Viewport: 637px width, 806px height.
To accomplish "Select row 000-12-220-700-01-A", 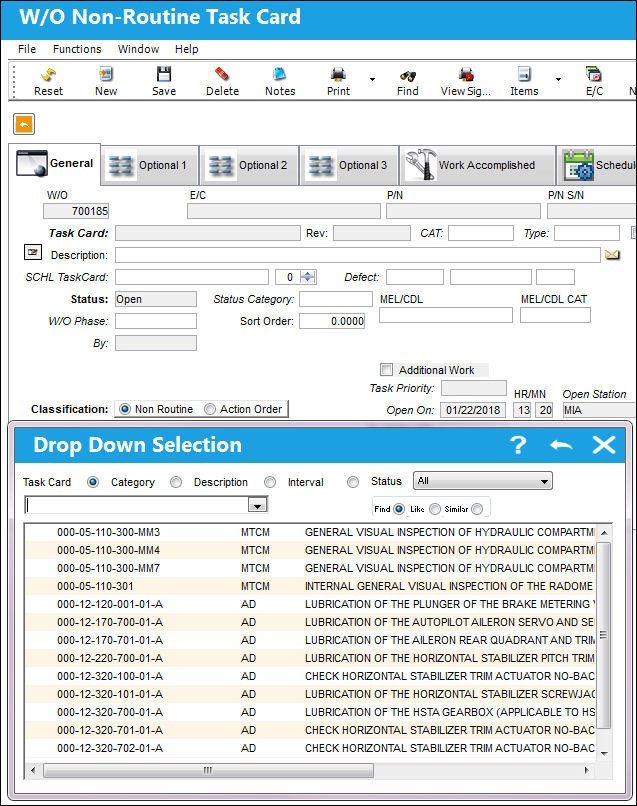I will tap(311, 658).
